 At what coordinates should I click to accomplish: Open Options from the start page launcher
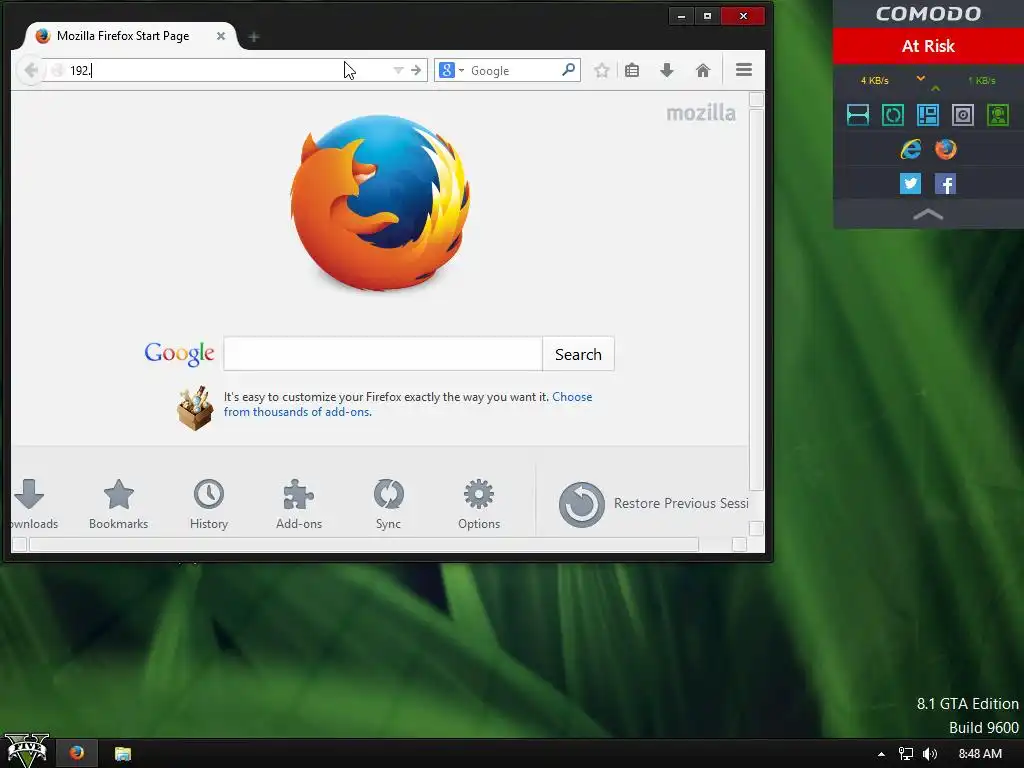(x=479, y=504)
